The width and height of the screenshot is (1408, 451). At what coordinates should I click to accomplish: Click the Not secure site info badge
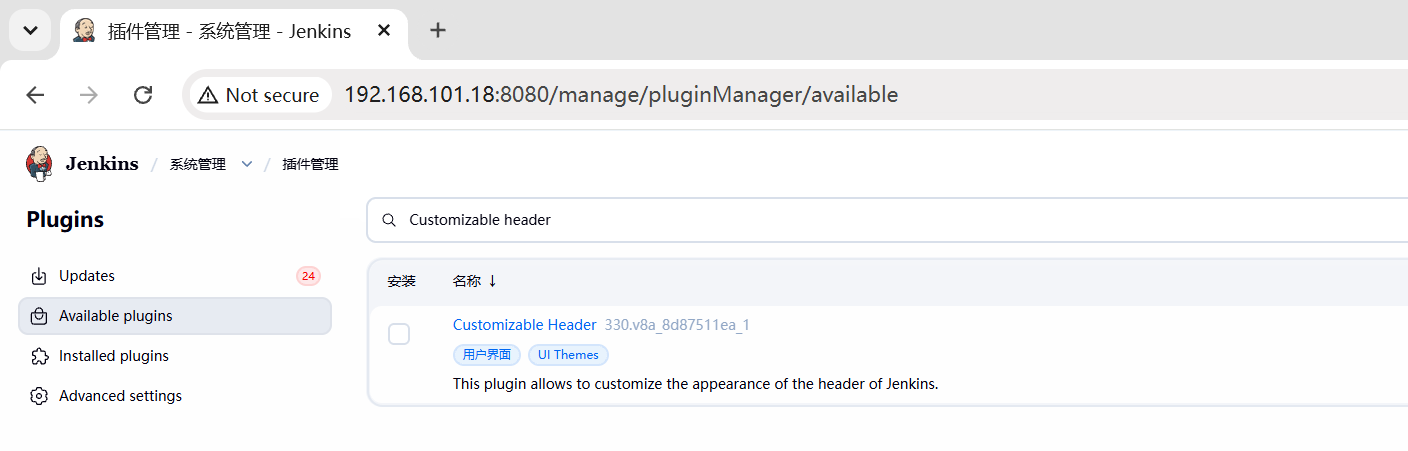(x=259, y=95)
